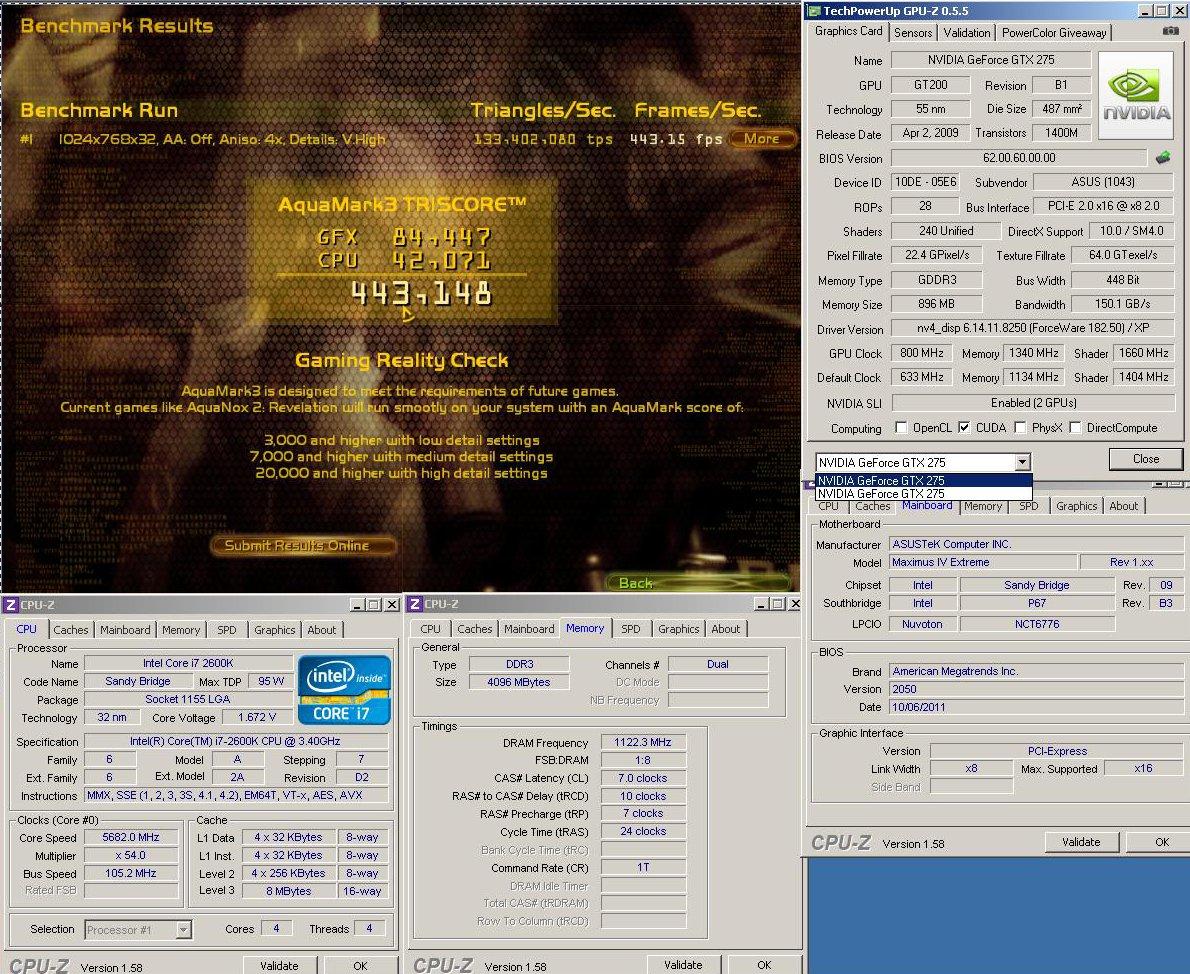This screenshot has width=1190, height=974.
Task: Toggle the DirectCompute checkbox
Action: tap(1075, 427)
